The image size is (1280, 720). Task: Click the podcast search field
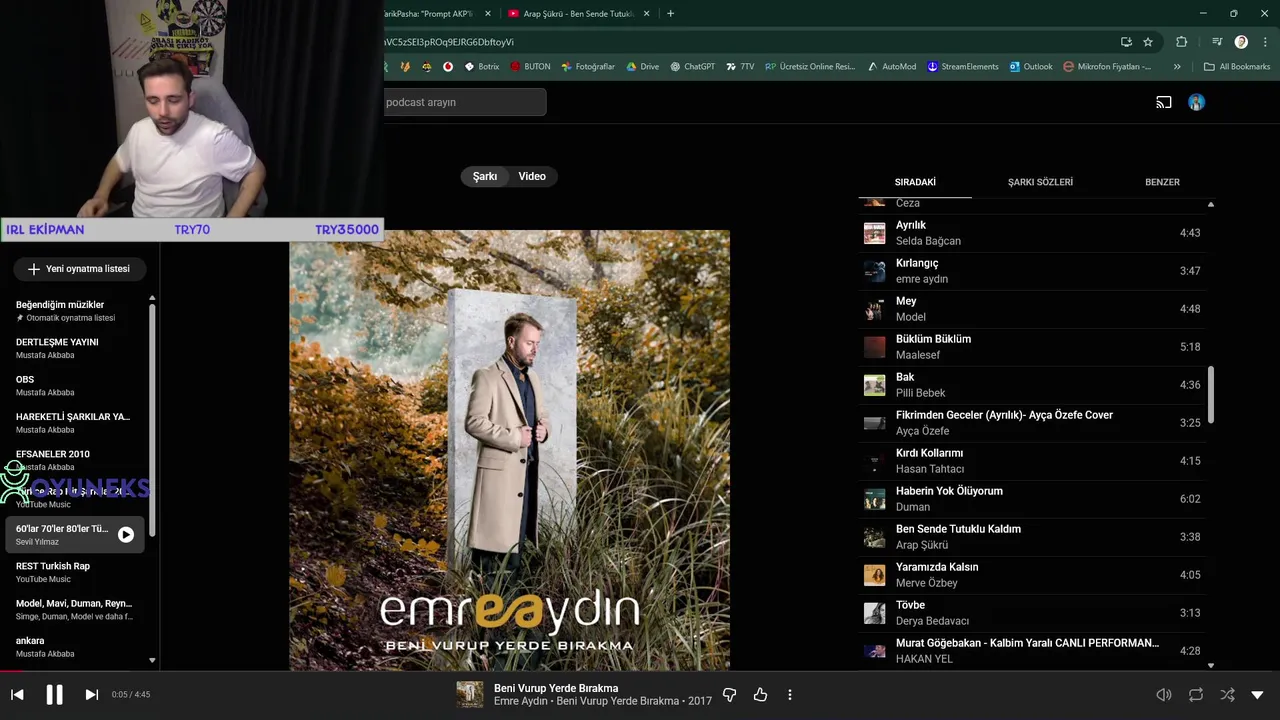(464, 102)
